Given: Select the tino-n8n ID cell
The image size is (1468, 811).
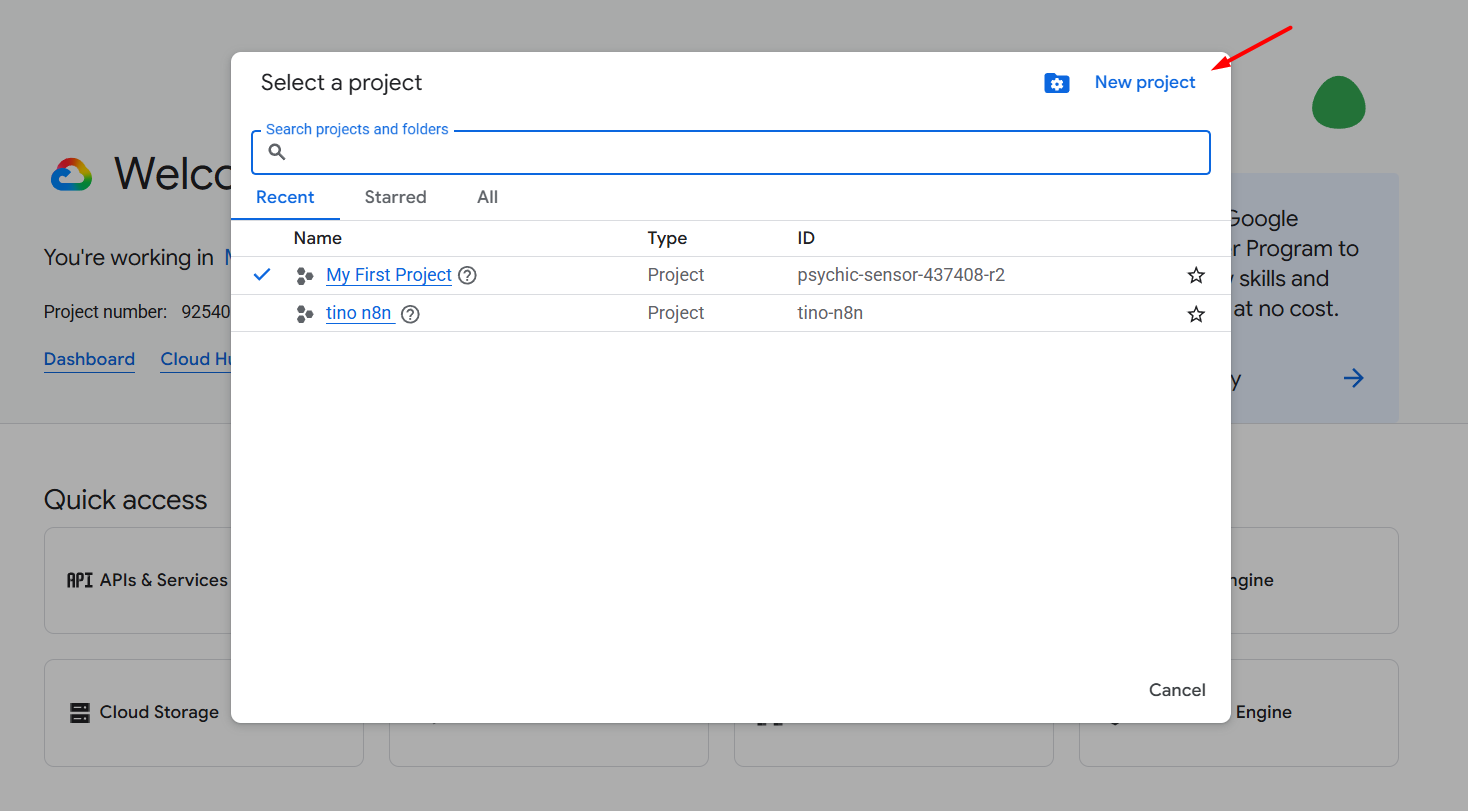Looking at the screenshot, I should [x=830, y=313].
